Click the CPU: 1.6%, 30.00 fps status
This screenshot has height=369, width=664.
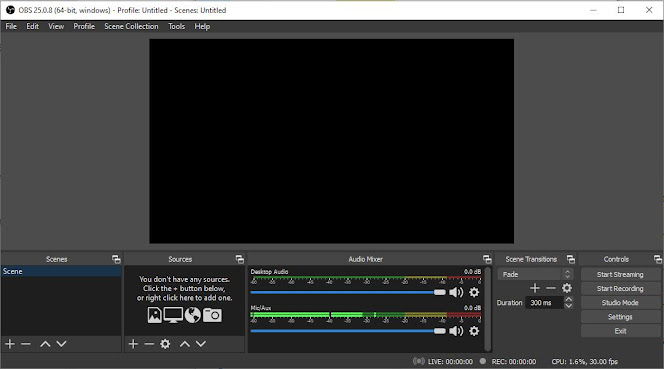(584, 361)
